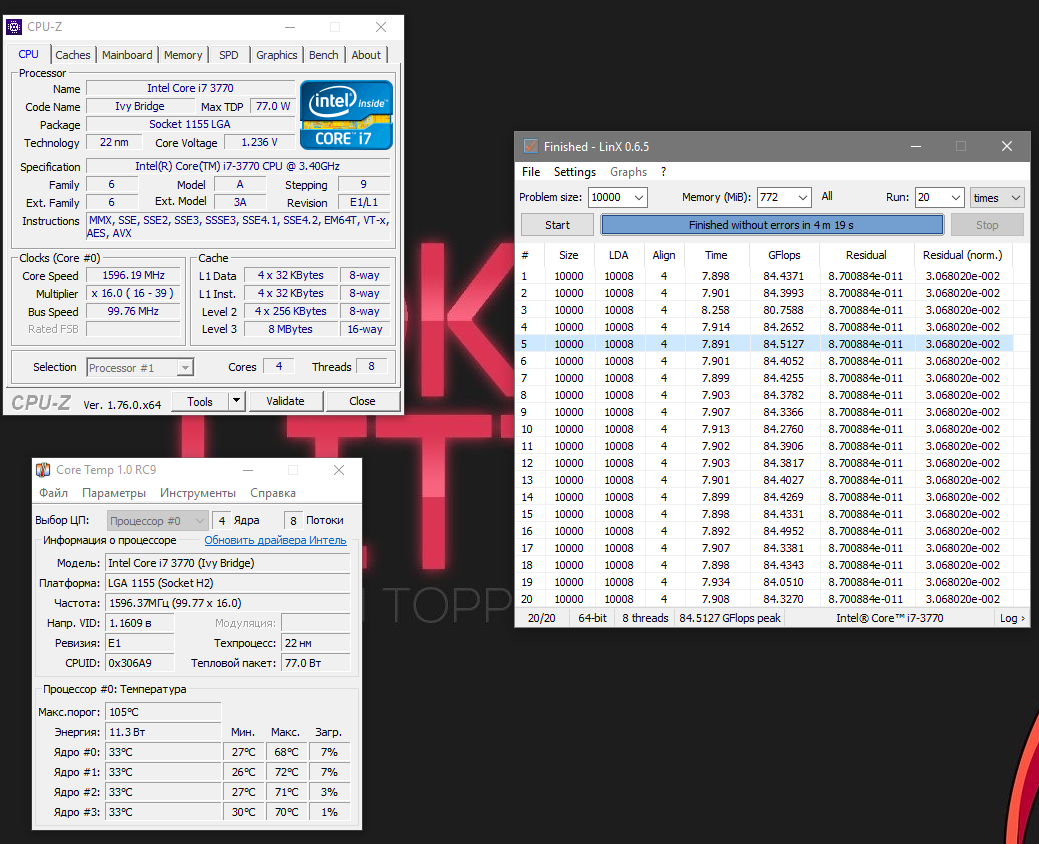Image resolution: width=1039 pixels, height=844 pixels.
Task: Open the ? help menu in LinX
Action: [663, 172]
